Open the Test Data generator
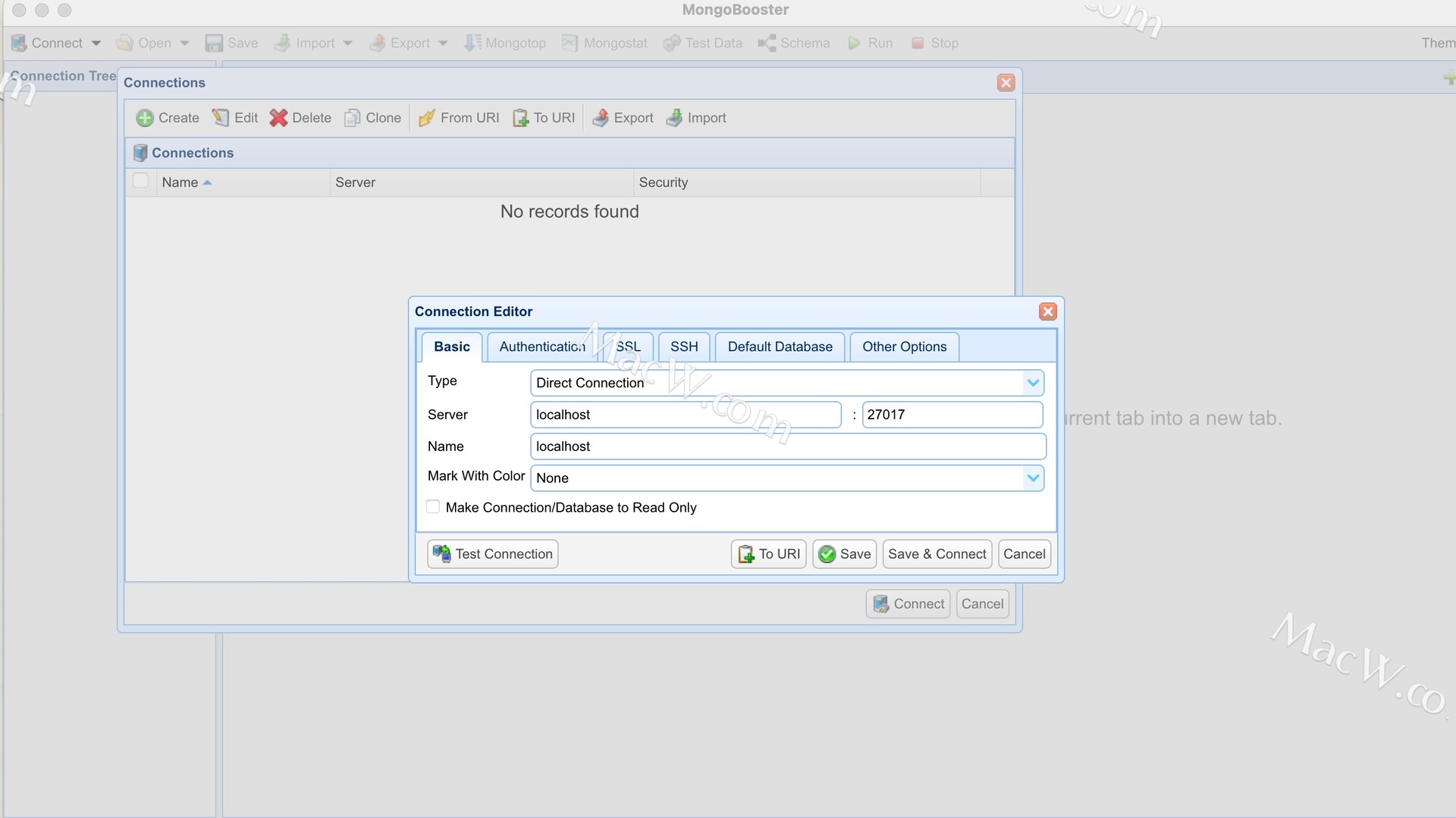Screen dimensions: 1456x818 pos(702,43)
